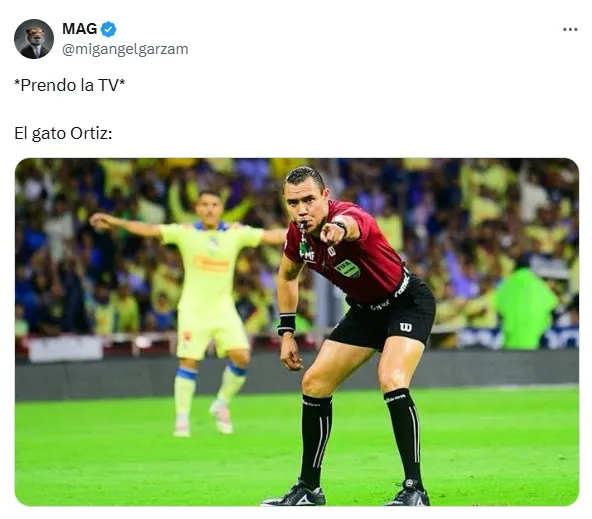Click the yellow player's outstretched arm
592x519 pixels.
click(125, 224)
